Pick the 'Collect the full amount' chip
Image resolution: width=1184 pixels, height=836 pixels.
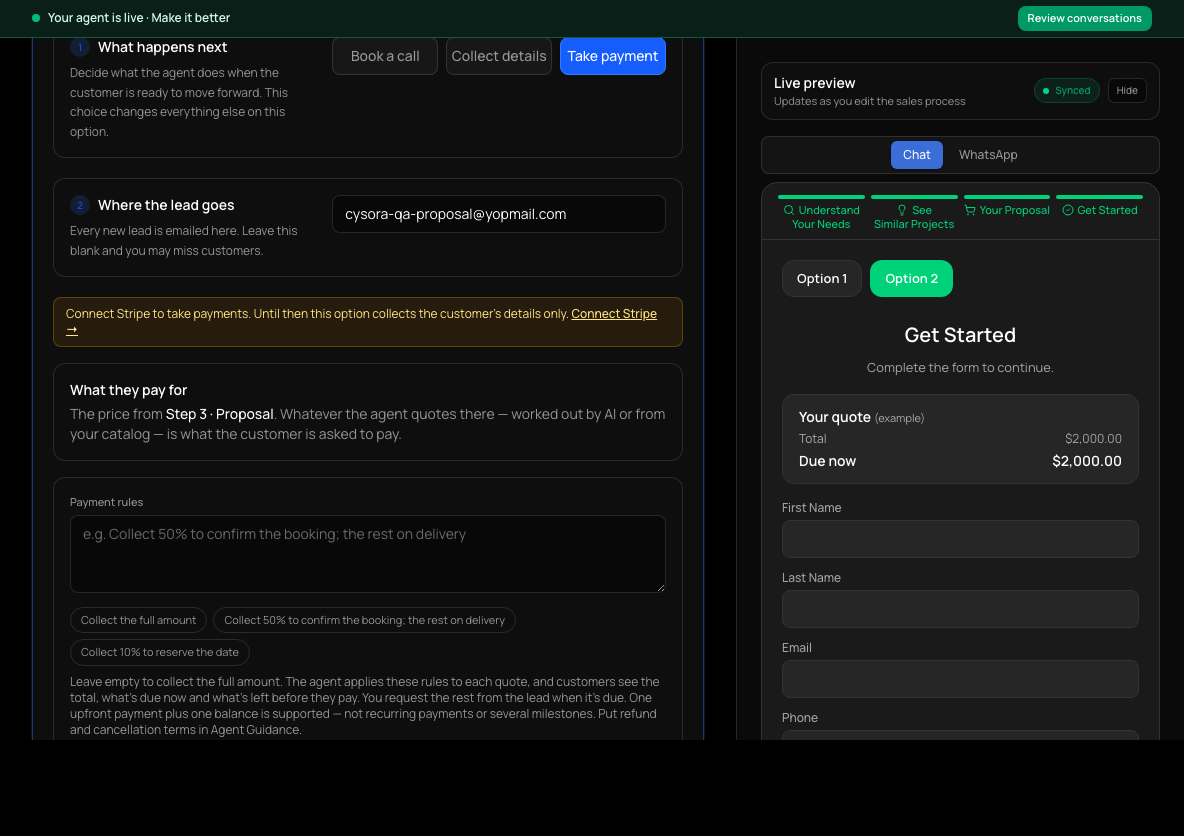(138, 620)
